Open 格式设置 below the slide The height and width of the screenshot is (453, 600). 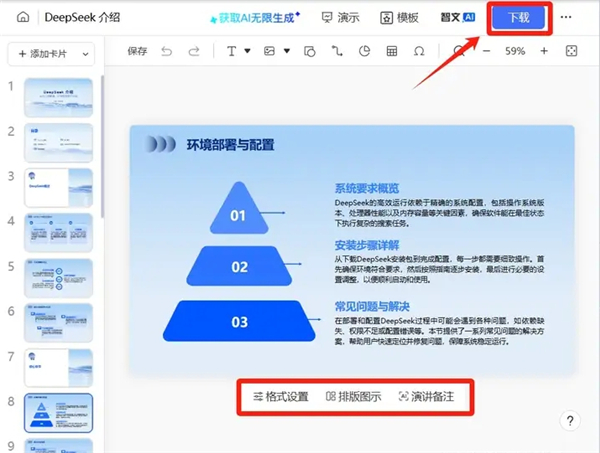click(281, 397)
